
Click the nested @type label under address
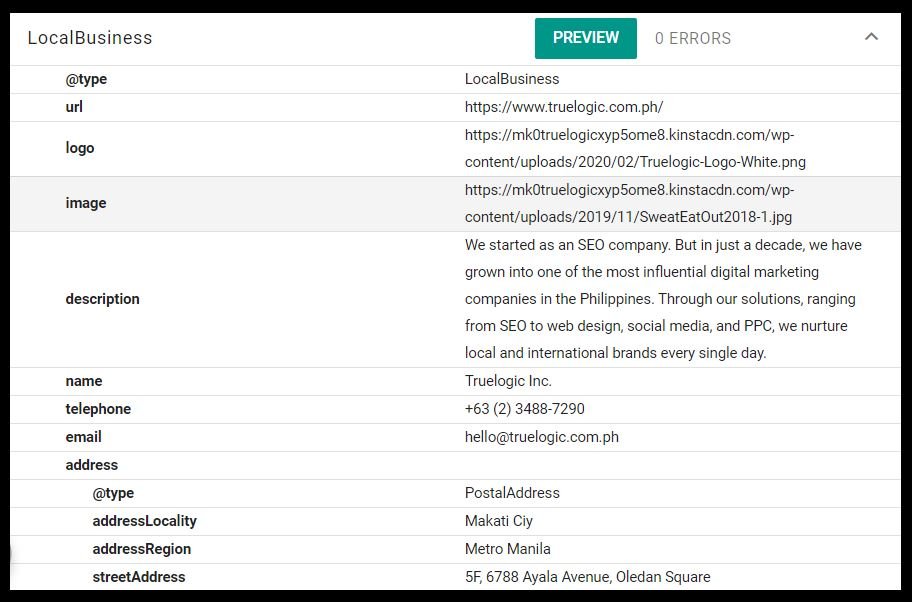113,493
